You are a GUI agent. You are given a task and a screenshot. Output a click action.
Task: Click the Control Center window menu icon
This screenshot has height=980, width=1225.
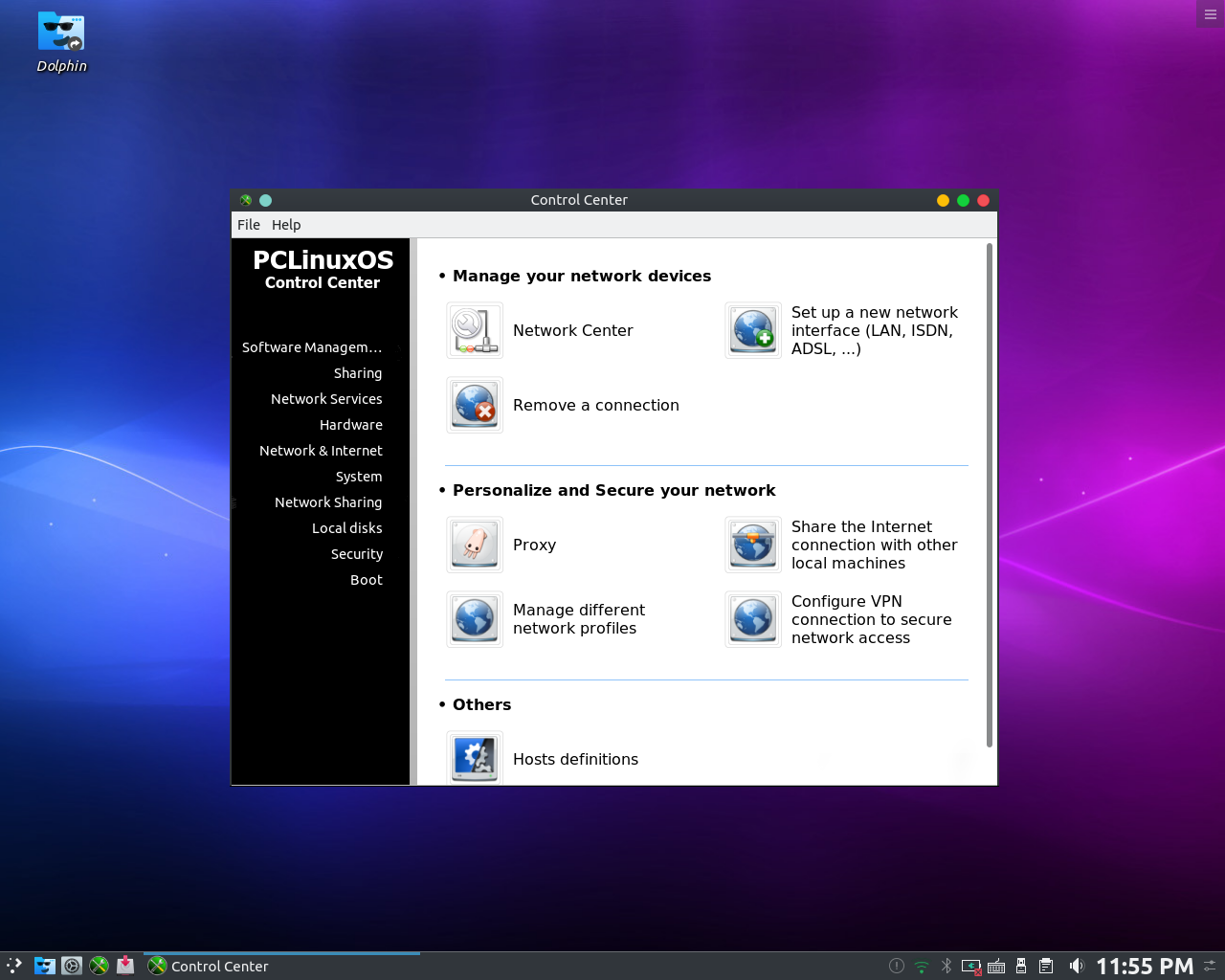tap(246, 200)
